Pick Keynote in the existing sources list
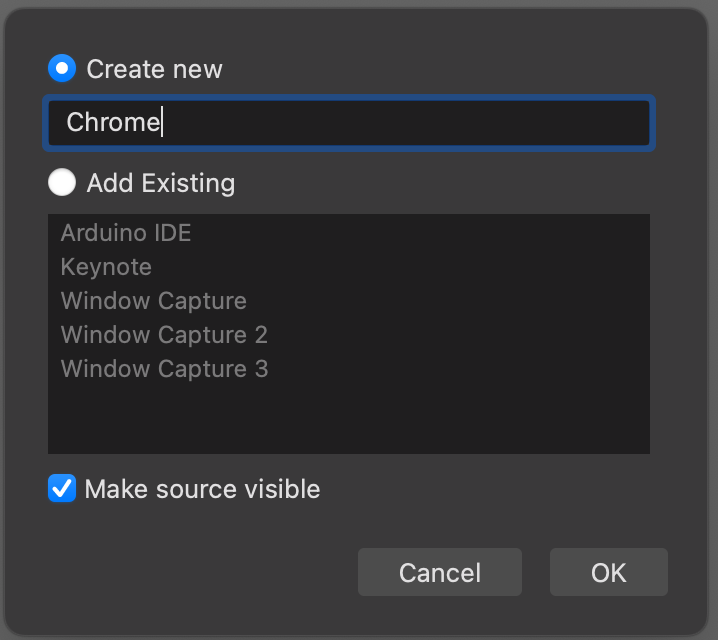Viewport: 718px width, 640px height. click(x=106, y=267)
